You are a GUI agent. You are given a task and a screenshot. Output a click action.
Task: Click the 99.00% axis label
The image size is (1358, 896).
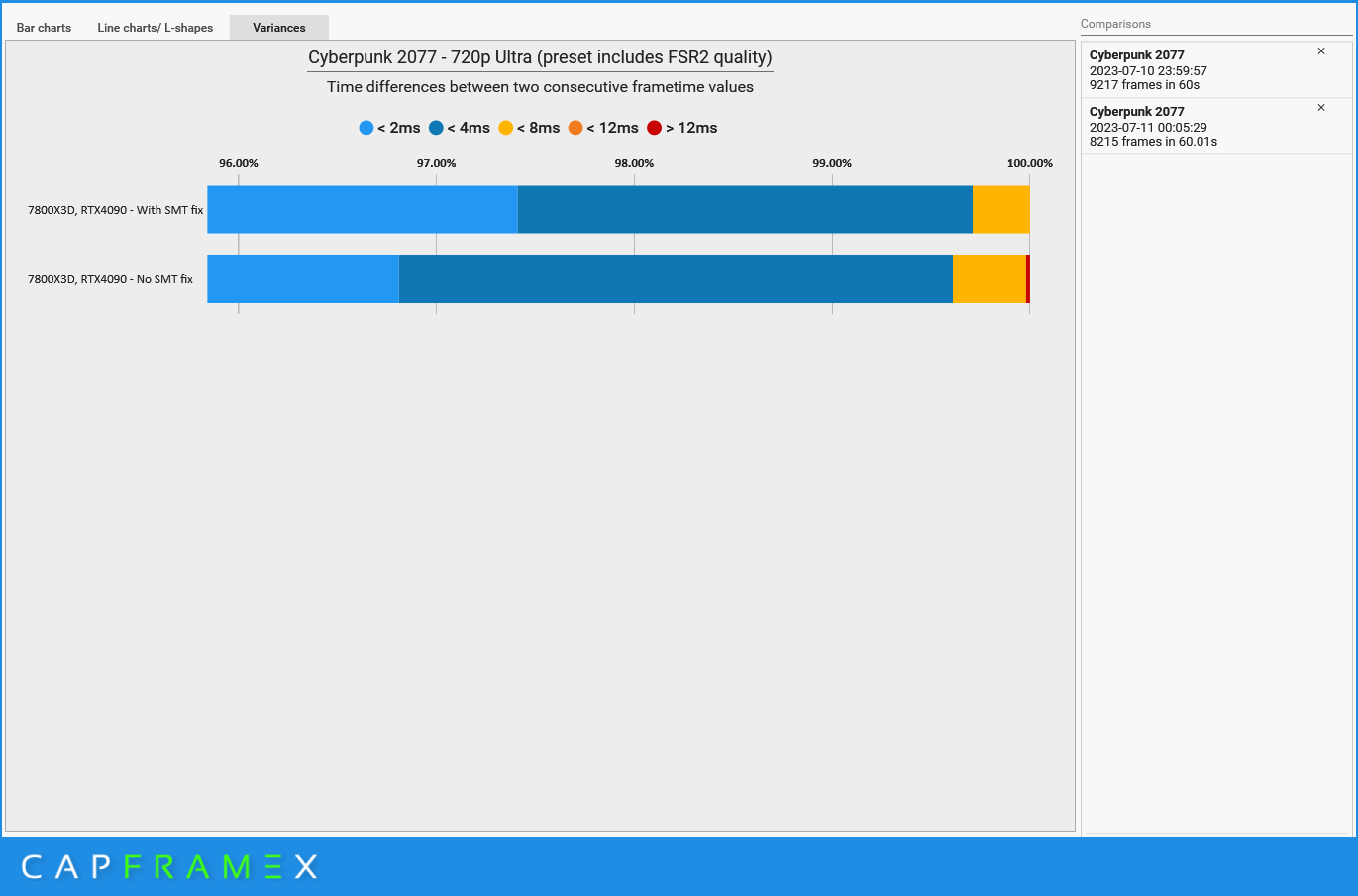pyautogui.click(x=832, y=163)
